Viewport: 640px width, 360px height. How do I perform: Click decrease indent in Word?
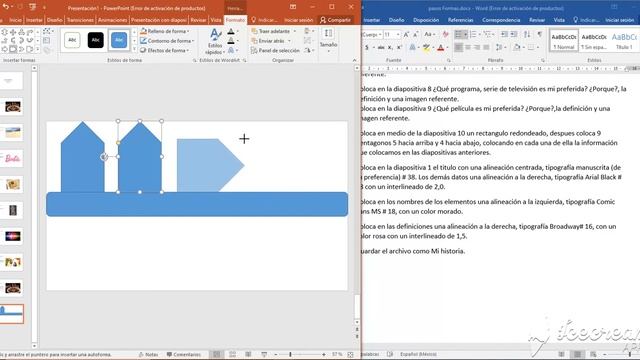click(504, 34)
